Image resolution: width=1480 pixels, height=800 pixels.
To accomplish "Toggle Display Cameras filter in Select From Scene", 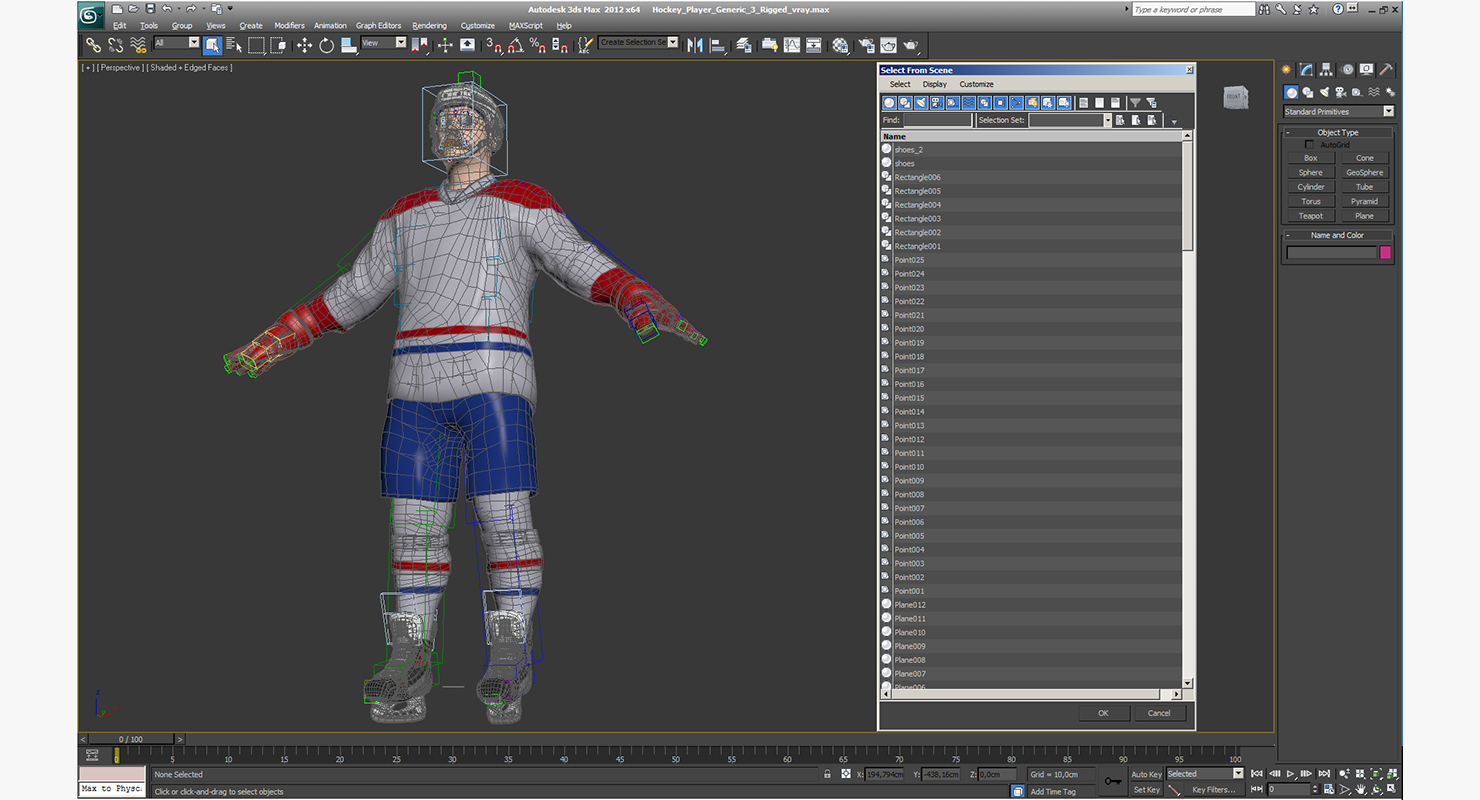I will (937, 103).
